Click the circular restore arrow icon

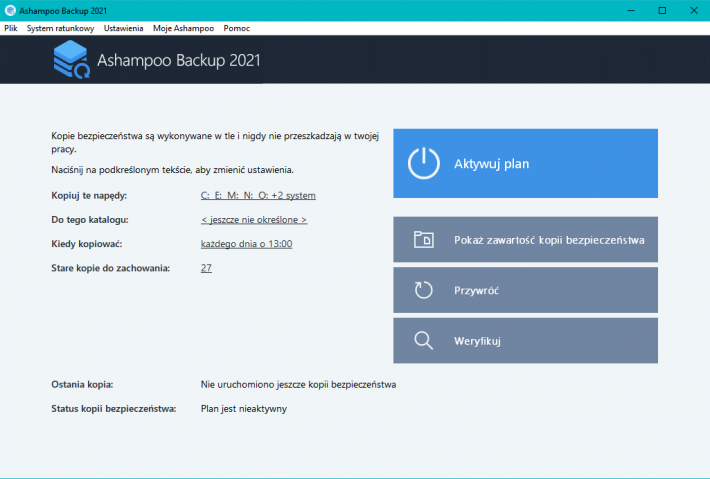pos(423,290)
